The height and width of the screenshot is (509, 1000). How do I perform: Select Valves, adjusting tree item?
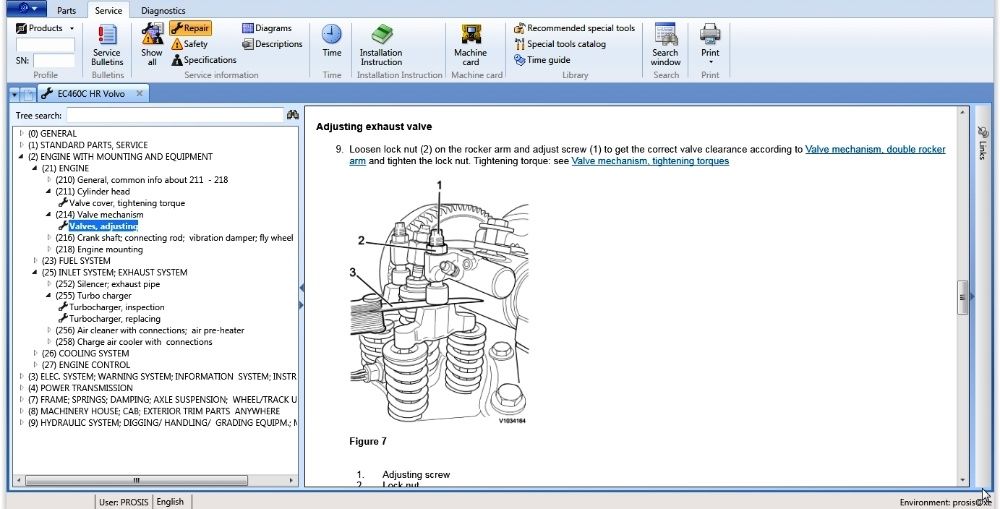[x=103, y=226]
